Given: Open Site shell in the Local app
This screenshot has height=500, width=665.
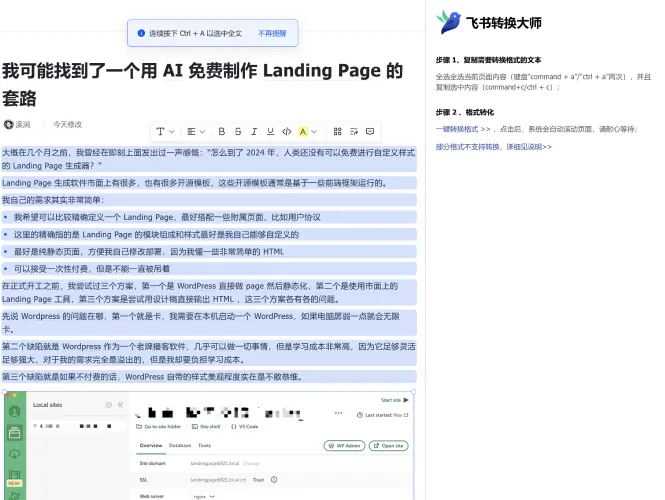Looking at the screenshot, I should (x=206, y=427).
